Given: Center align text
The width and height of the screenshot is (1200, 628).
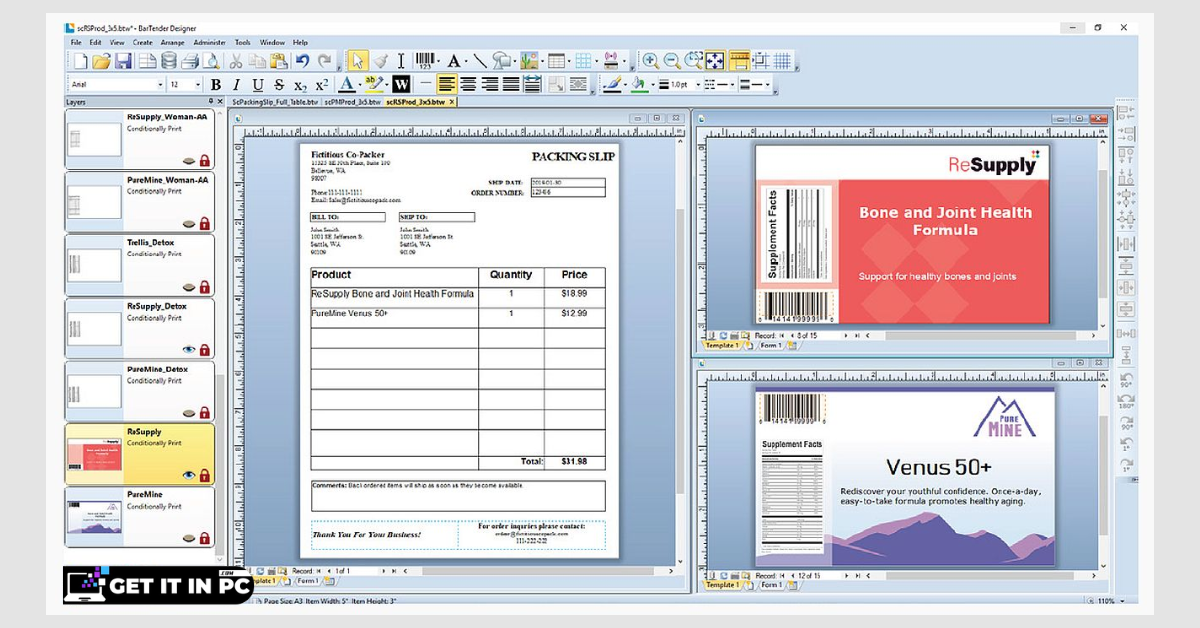Looking at the screenshot, I should tap(468, 85).
